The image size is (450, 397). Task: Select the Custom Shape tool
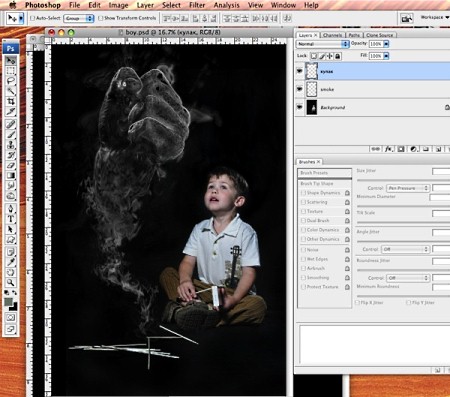(11, 239)
